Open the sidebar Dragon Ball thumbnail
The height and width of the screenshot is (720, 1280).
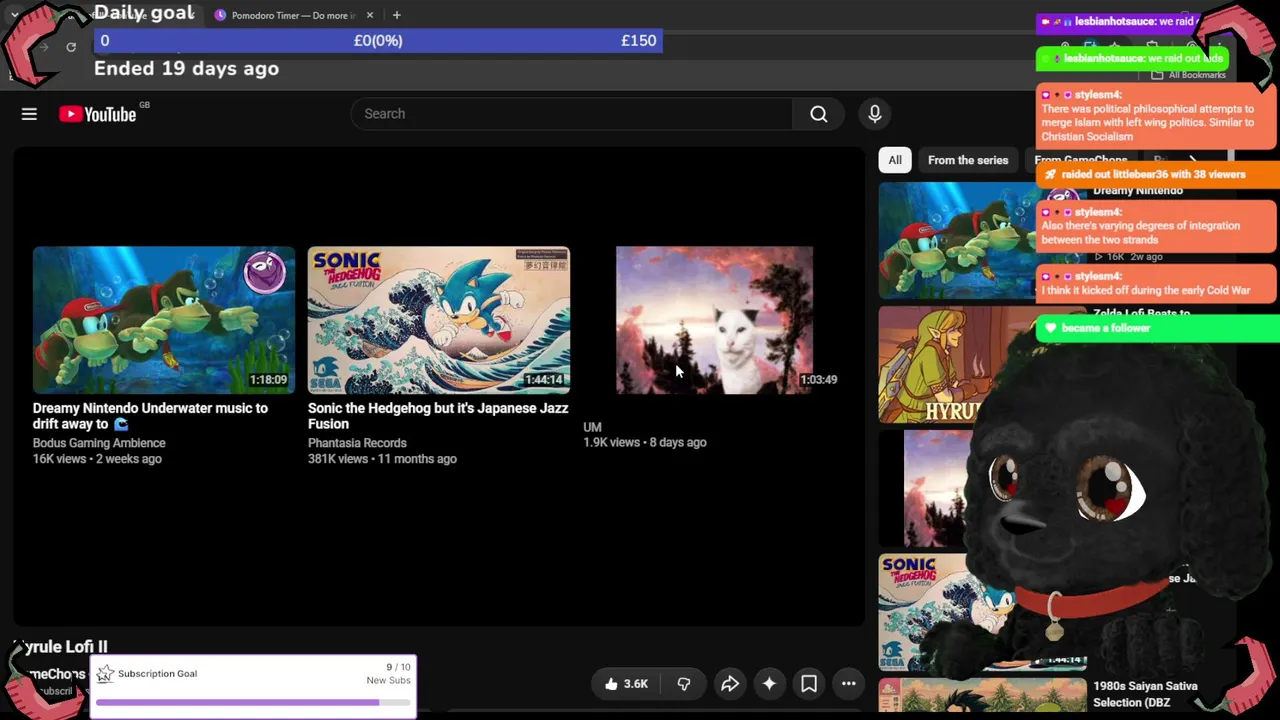[982, 698]
